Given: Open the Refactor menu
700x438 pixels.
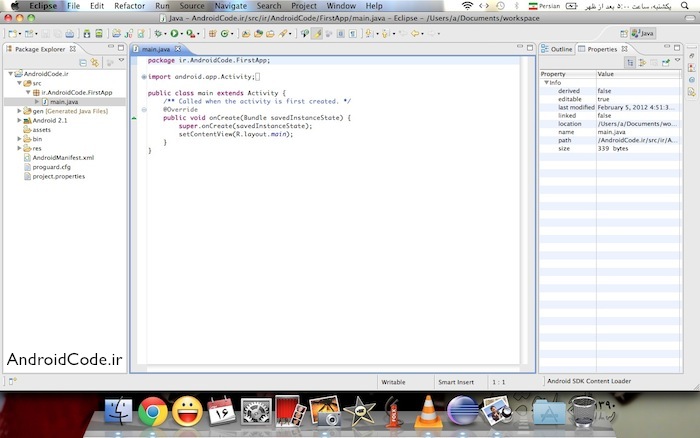Looking at the screenshot, I should (x=129, y=6).
